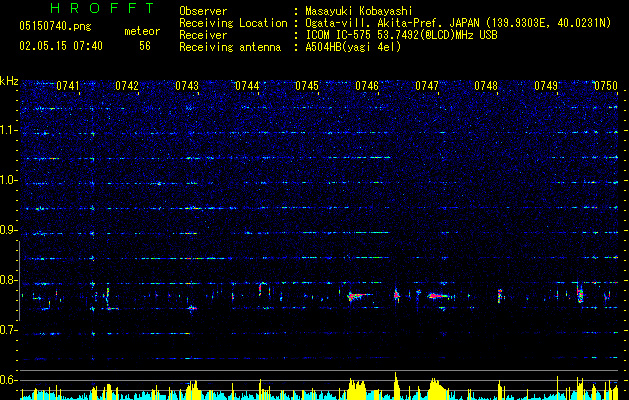Image resolution: width=629 pixels, height=400 pixels.
Task: Click the meteor label
Action: click(x=142, y=31)
